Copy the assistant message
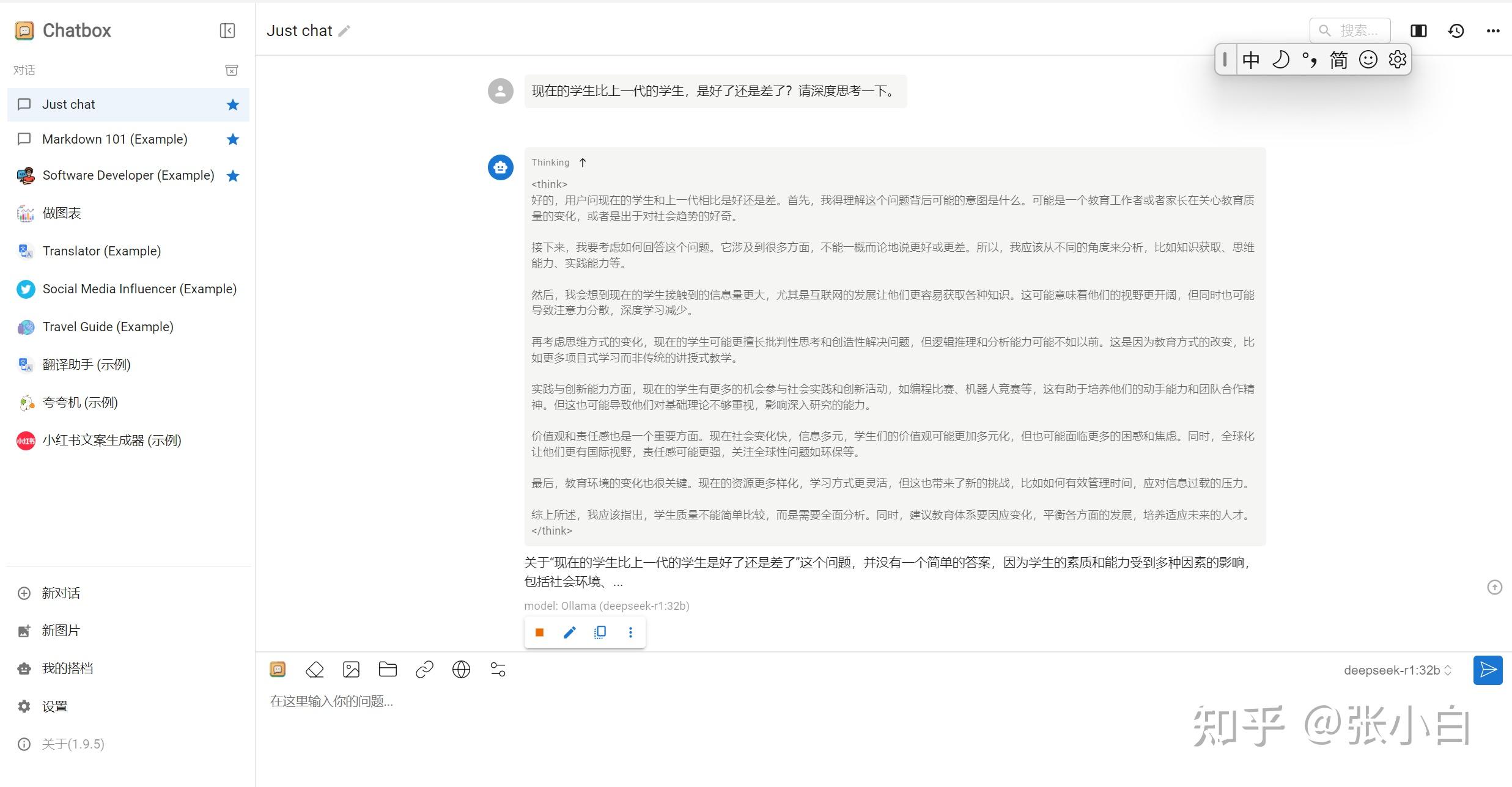This screenshot has height=787, width=1512. pyautogui.click(x=600, y=632)
